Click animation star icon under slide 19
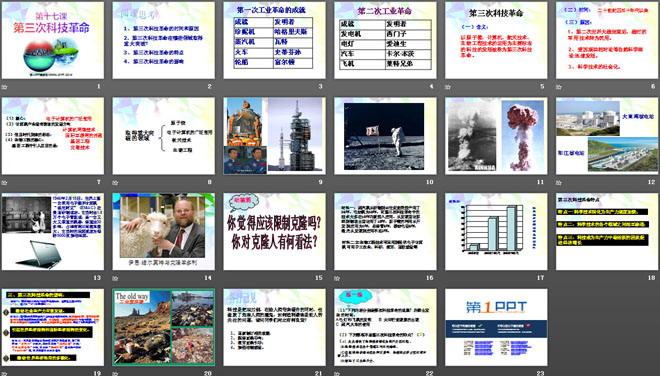The height and width of the screenshot is (376, 660). [5, 373]
